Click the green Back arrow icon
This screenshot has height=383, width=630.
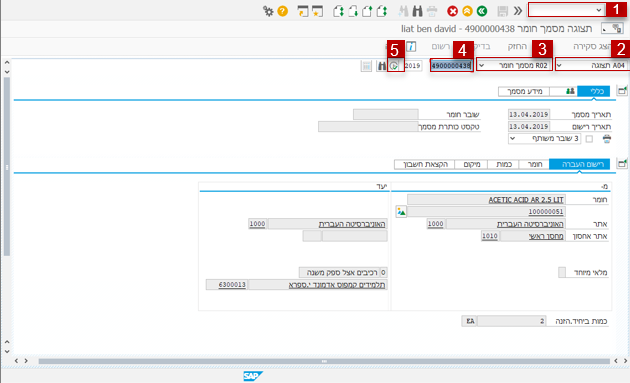pos(482,11)
